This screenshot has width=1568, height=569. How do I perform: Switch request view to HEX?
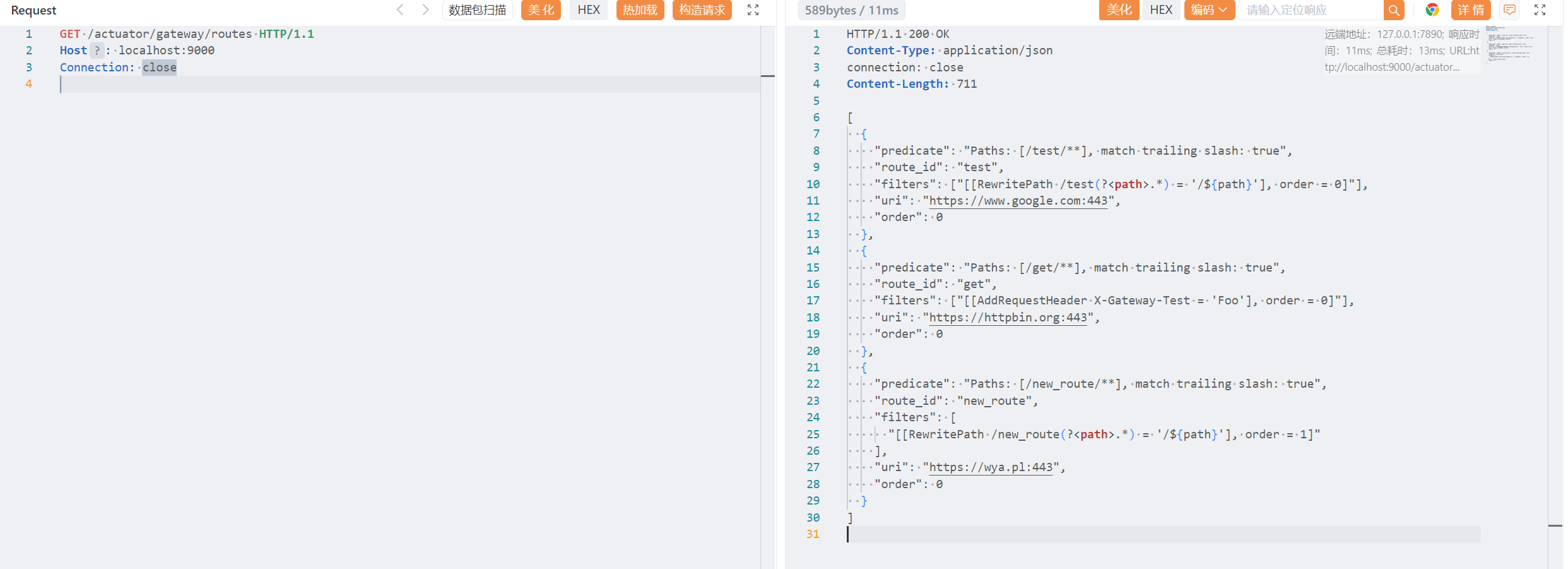589,10
